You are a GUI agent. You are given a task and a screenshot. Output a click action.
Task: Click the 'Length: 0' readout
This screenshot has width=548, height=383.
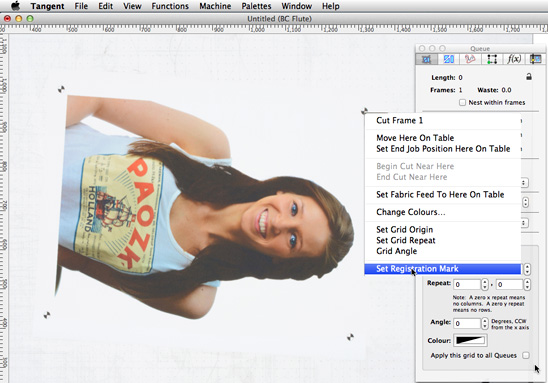tap(447, 77)
